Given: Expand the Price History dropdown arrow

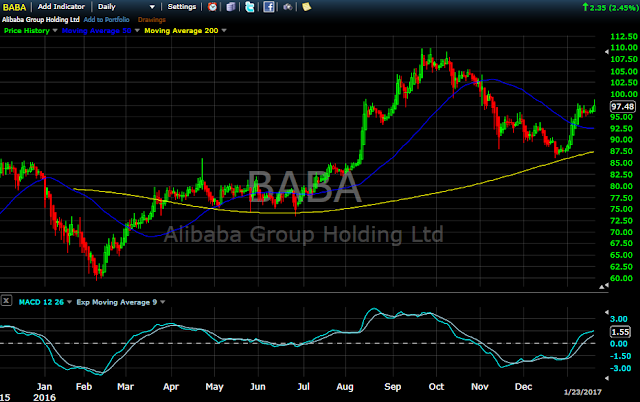Looking at the screenshot, I should click(55, 31).
